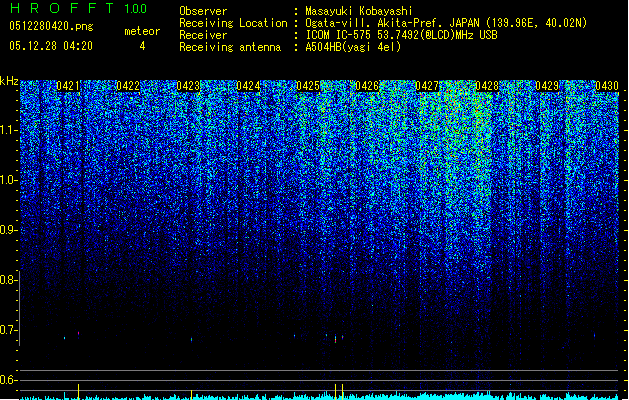Click the HROFFT title text
Image resolution: width=629 pixels, height=400 pixels.
pyautogui.click(x=62, y=8)
